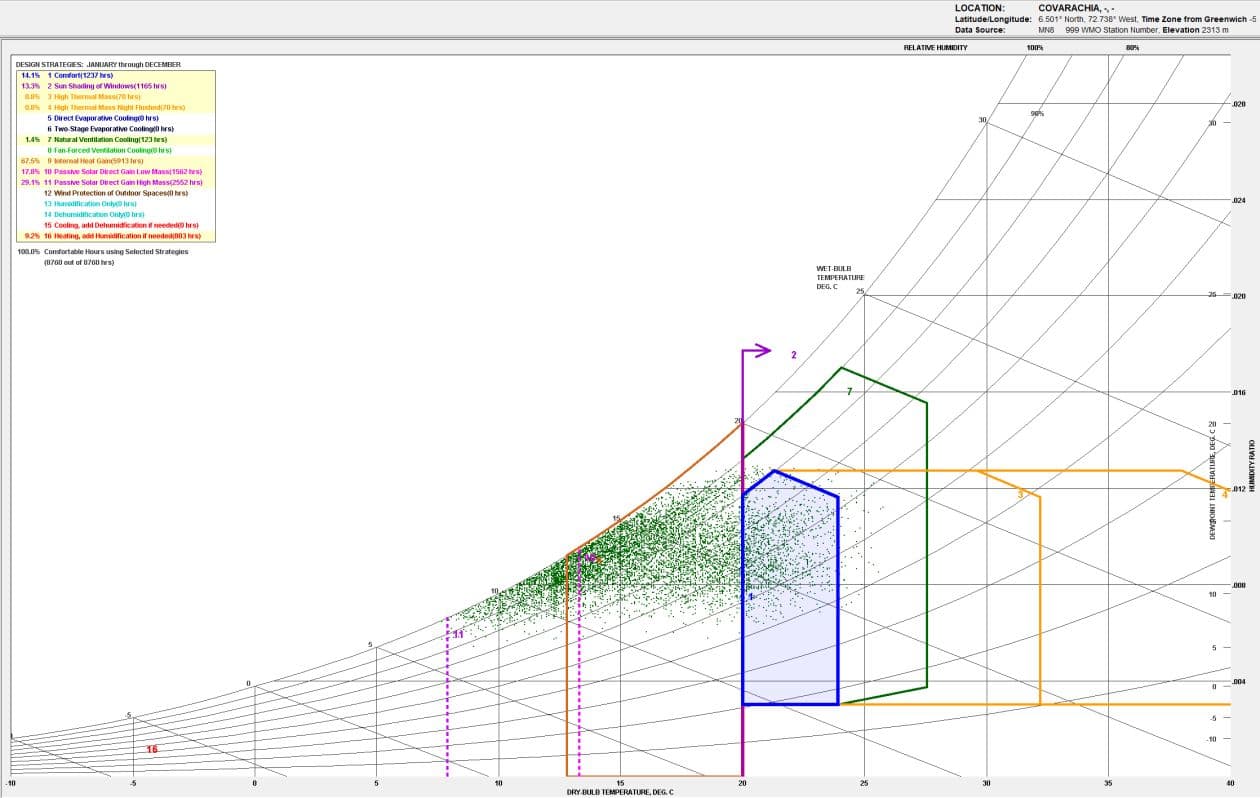Screen dimensions: 1260x798
Task: Select 14 Dehumidification Only strategy
Action: 93,215
